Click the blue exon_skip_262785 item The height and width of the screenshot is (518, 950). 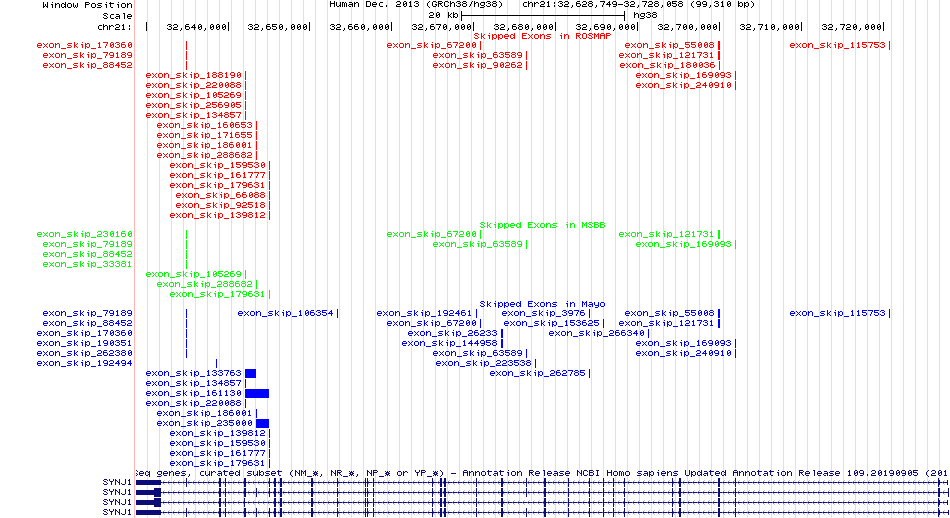tap(537, 373)
